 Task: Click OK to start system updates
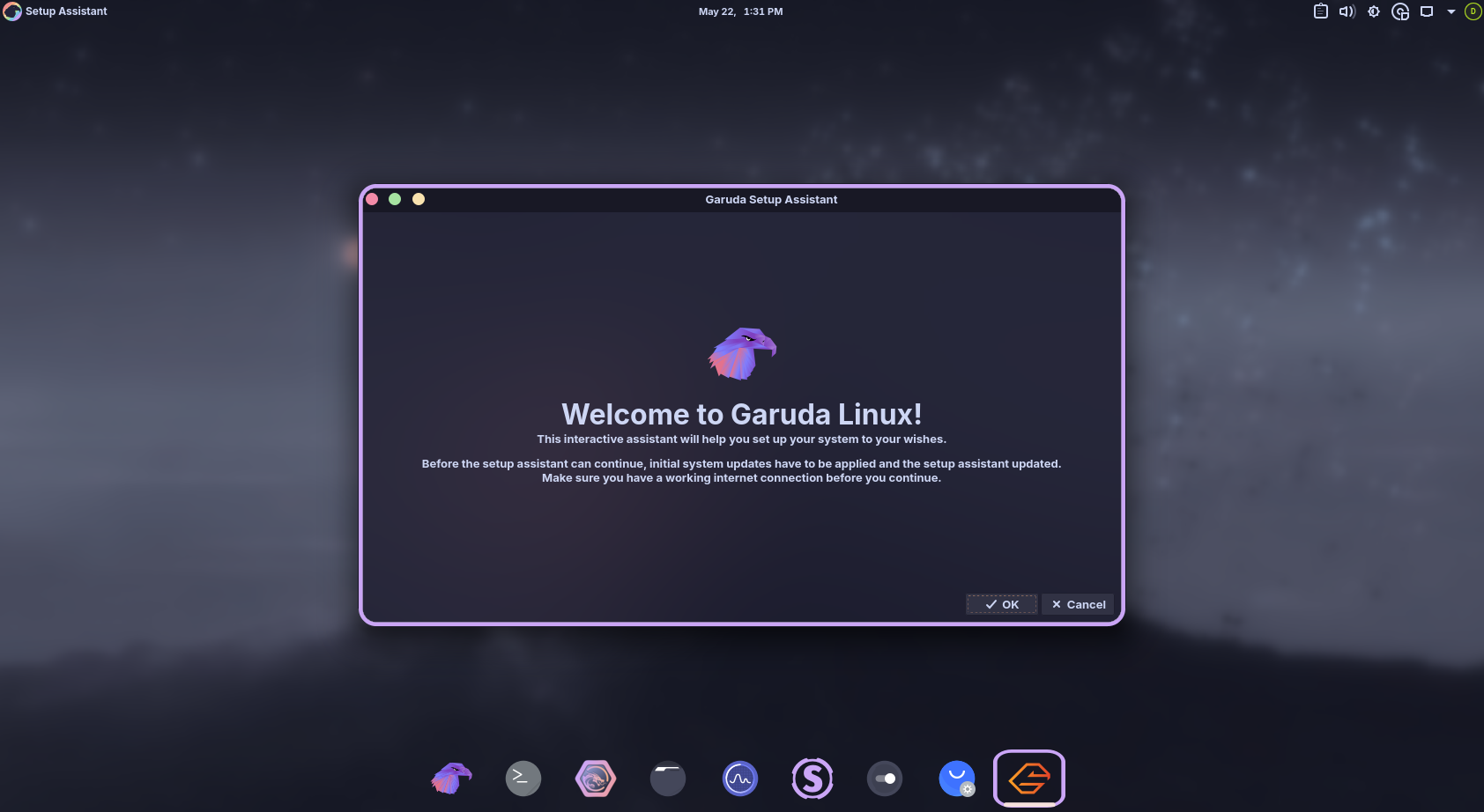pos(1002,604)
